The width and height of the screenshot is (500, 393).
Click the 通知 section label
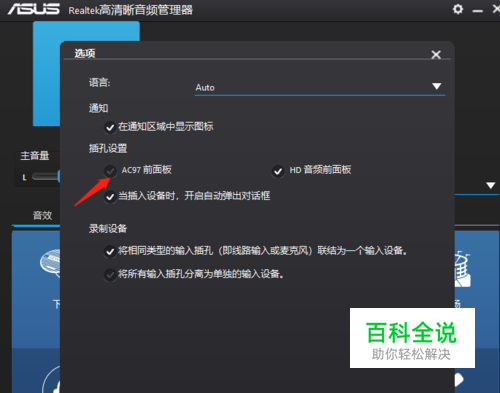(x=98, y=108)
